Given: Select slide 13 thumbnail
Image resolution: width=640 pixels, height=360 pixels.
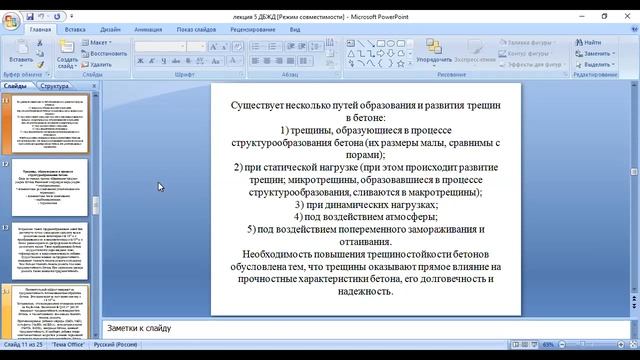Looking at the screenshot, I should click(x=49, y=251).
